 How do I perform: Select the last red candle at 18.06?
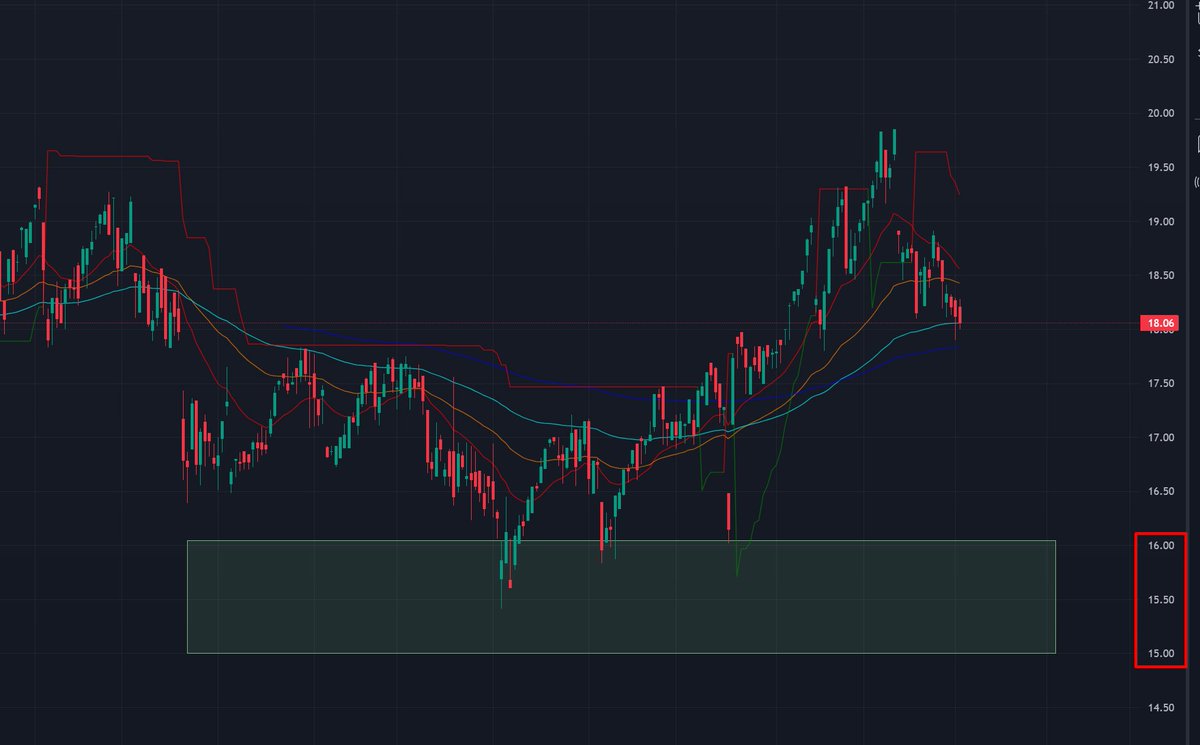[x=960, y=314]
